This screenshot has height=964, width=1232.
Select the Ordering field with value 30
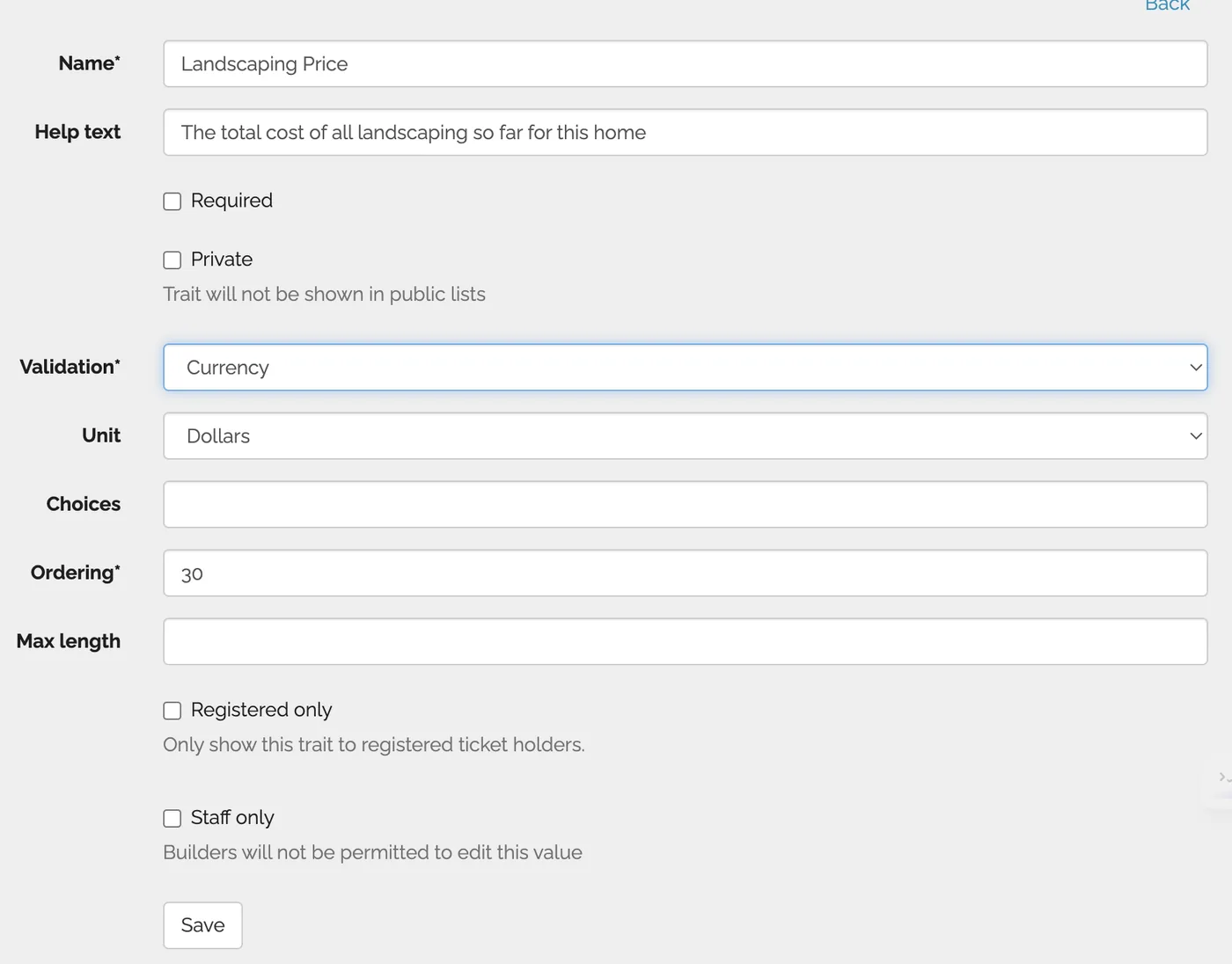click(685, 573)
